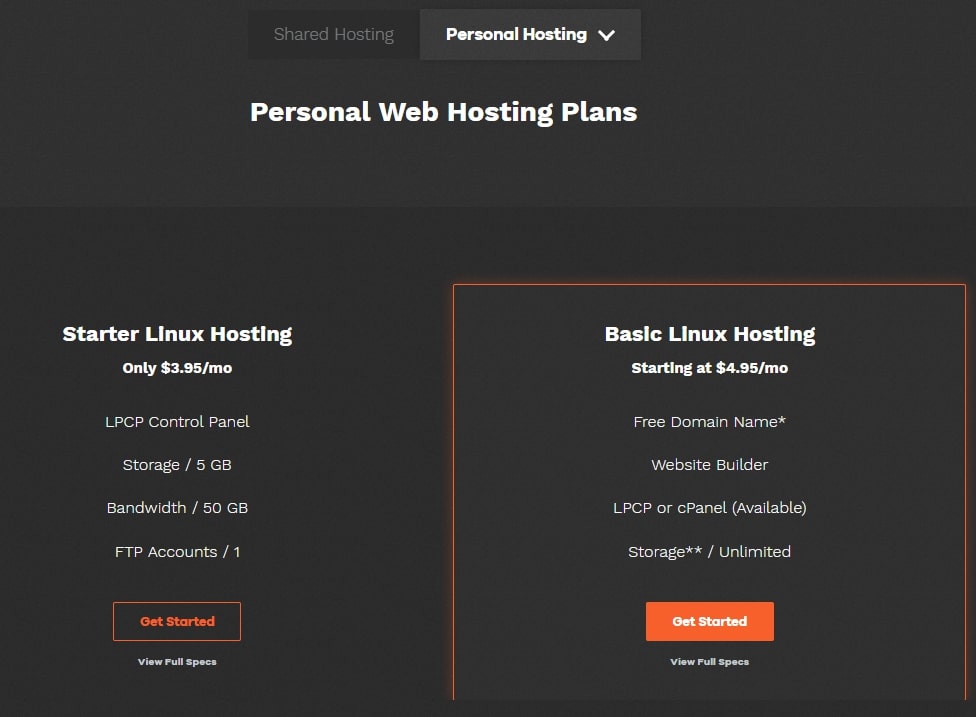Select the Personal Hosting tab

coord(530,34)
